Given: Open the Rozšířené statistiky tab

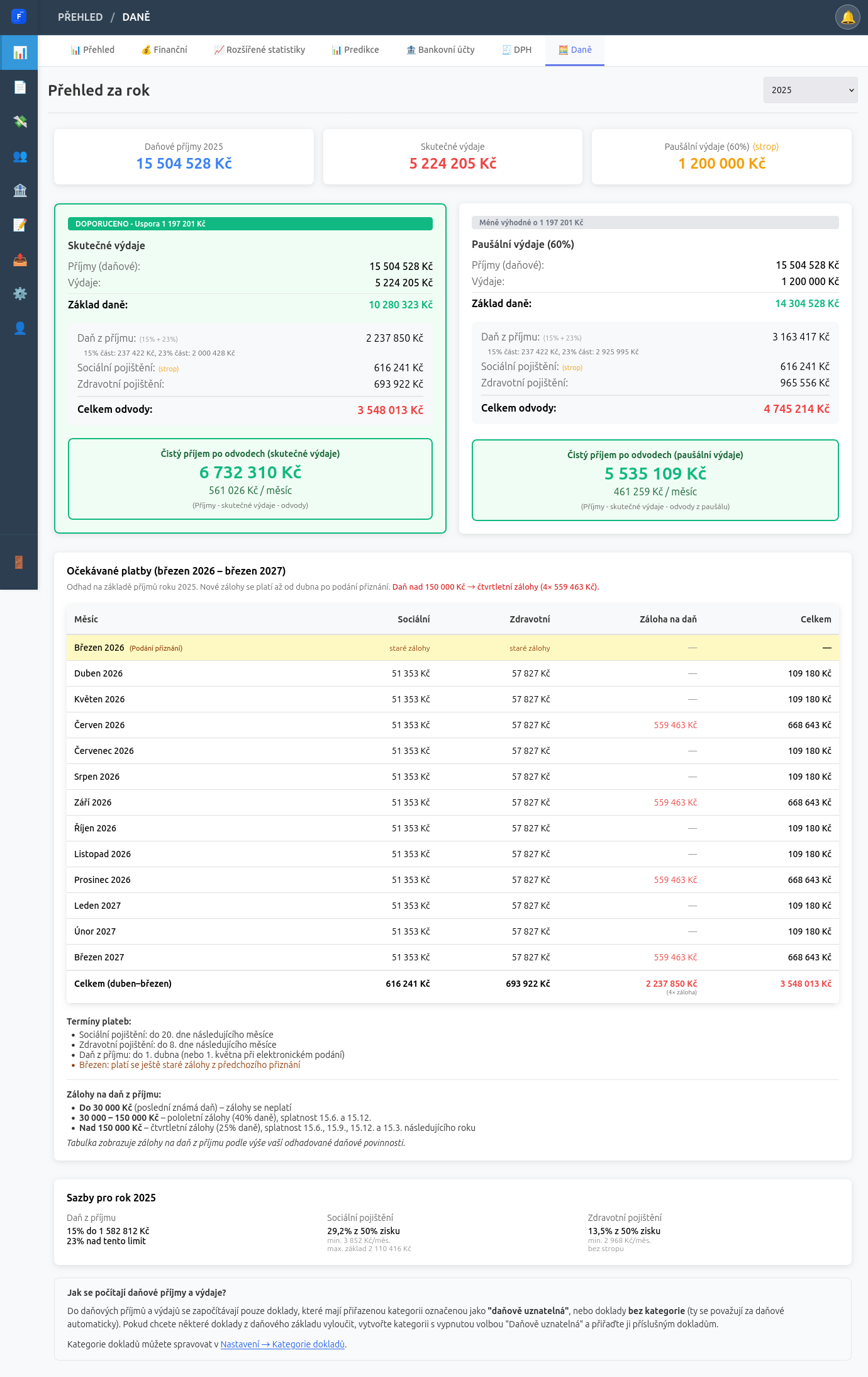Looking at the screenshot, I should coord(259,50).
